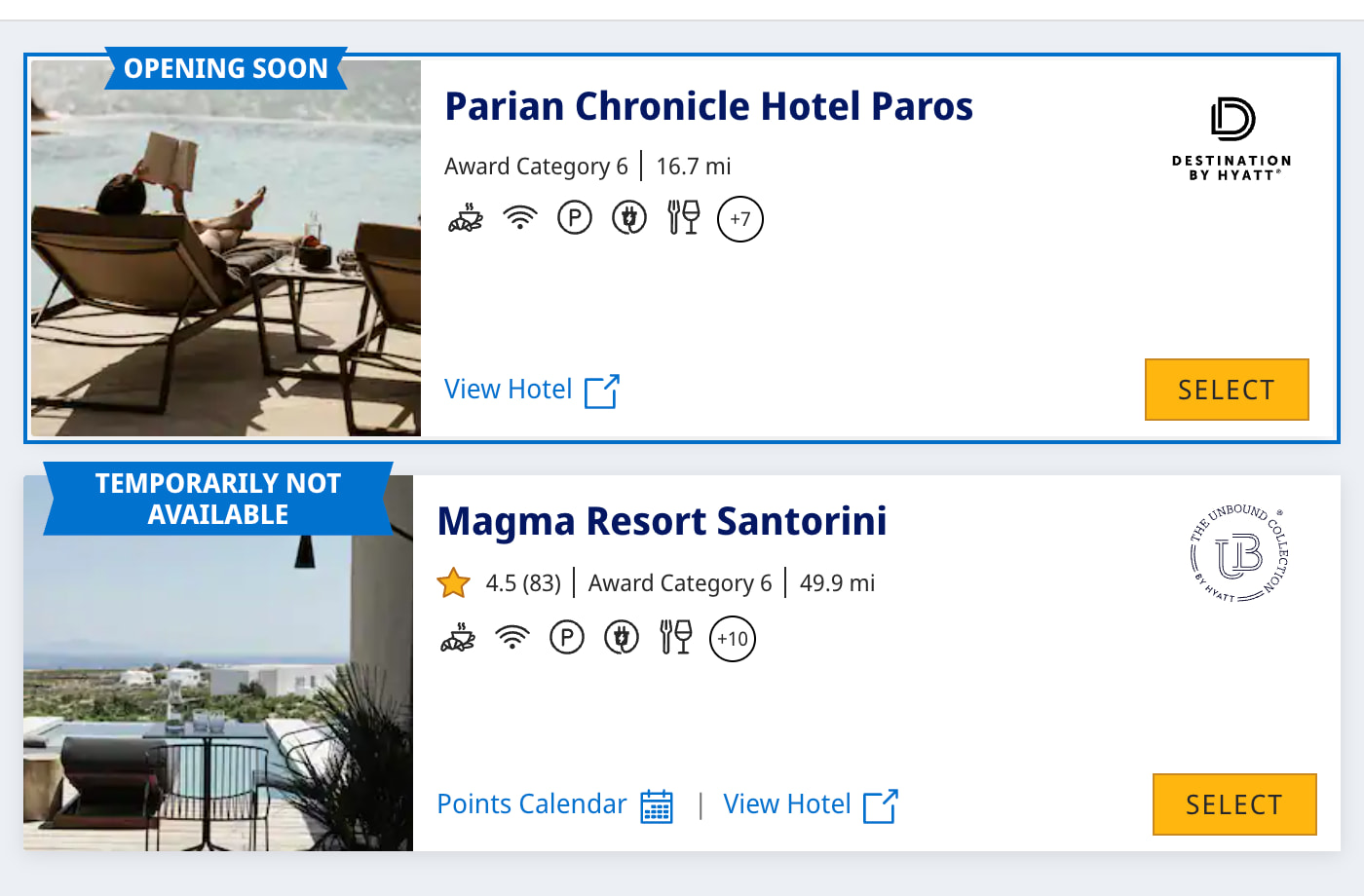Click breakfast icon for Parian Chronicle Hotel
The image size is (1364, 896).
click(x=466, y=218)
